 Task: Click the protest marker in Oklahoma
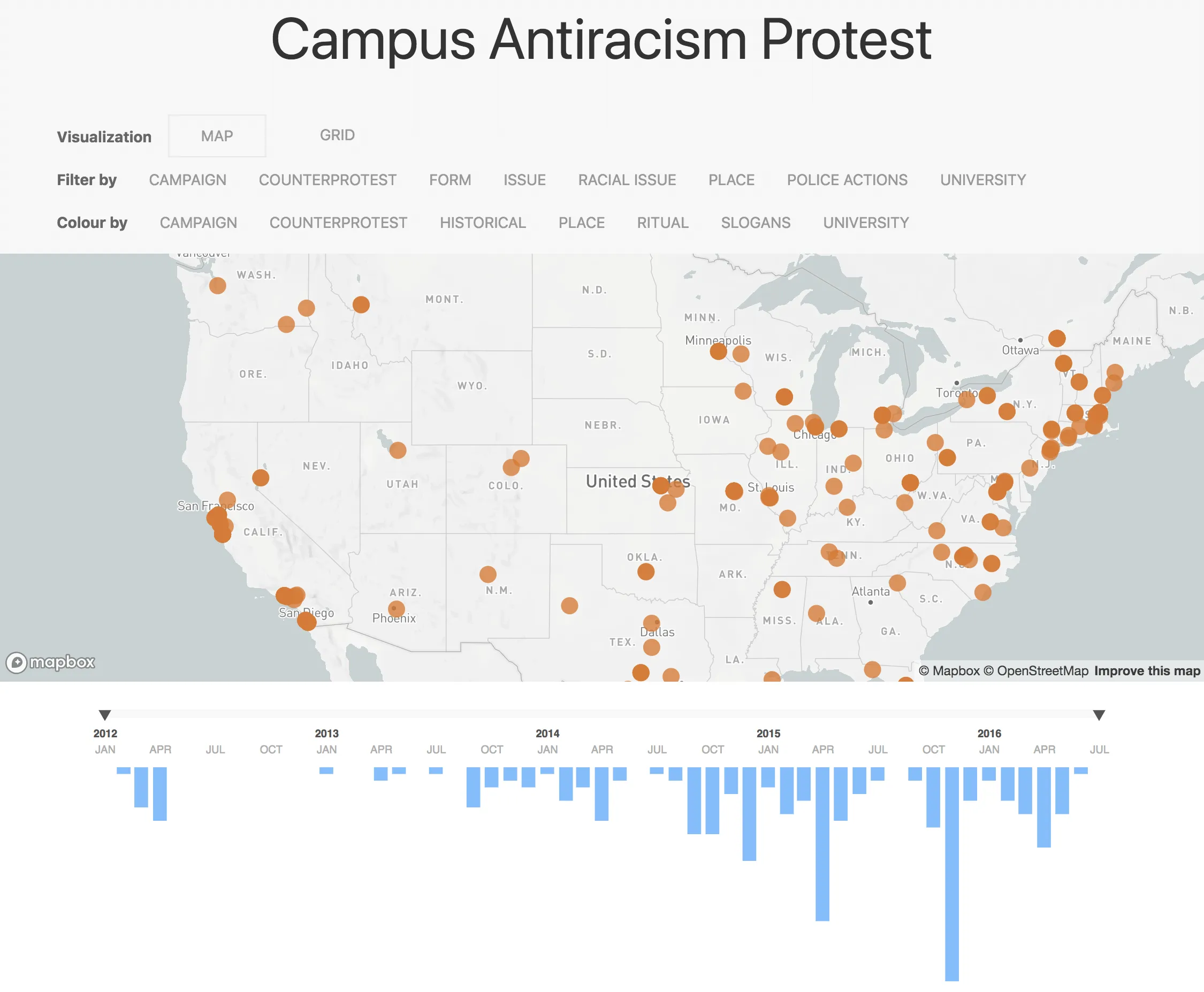click(646, 571)
